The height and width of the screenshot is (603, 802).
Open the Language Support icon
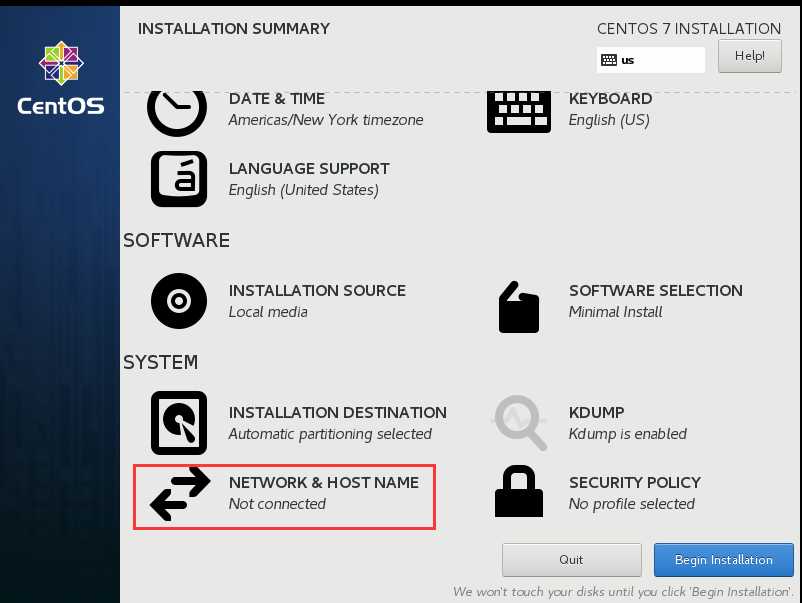point(179,179)
